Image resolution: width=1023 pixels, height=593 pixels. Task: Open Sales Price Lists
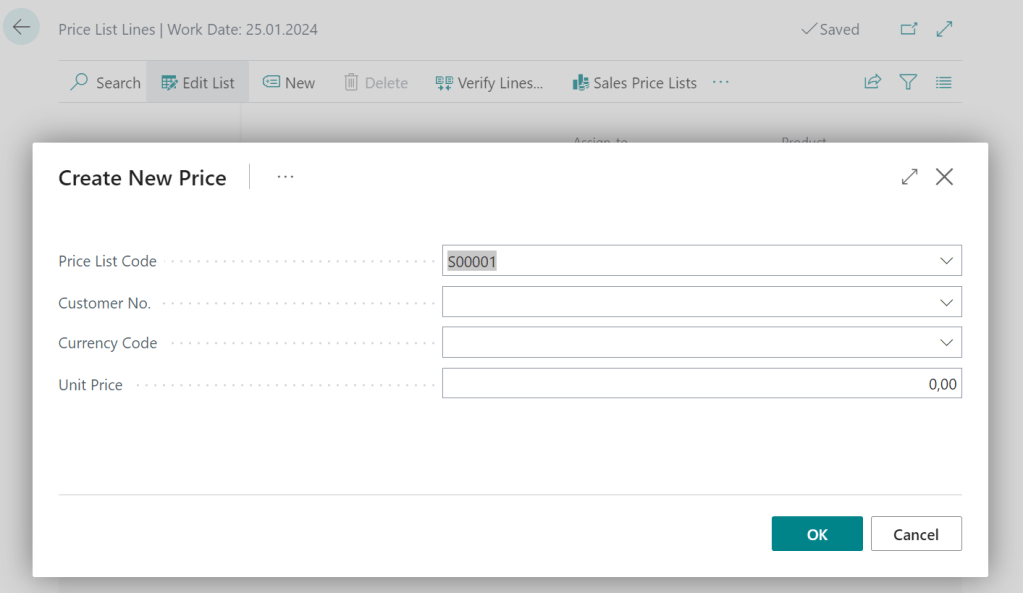(634, 83)
